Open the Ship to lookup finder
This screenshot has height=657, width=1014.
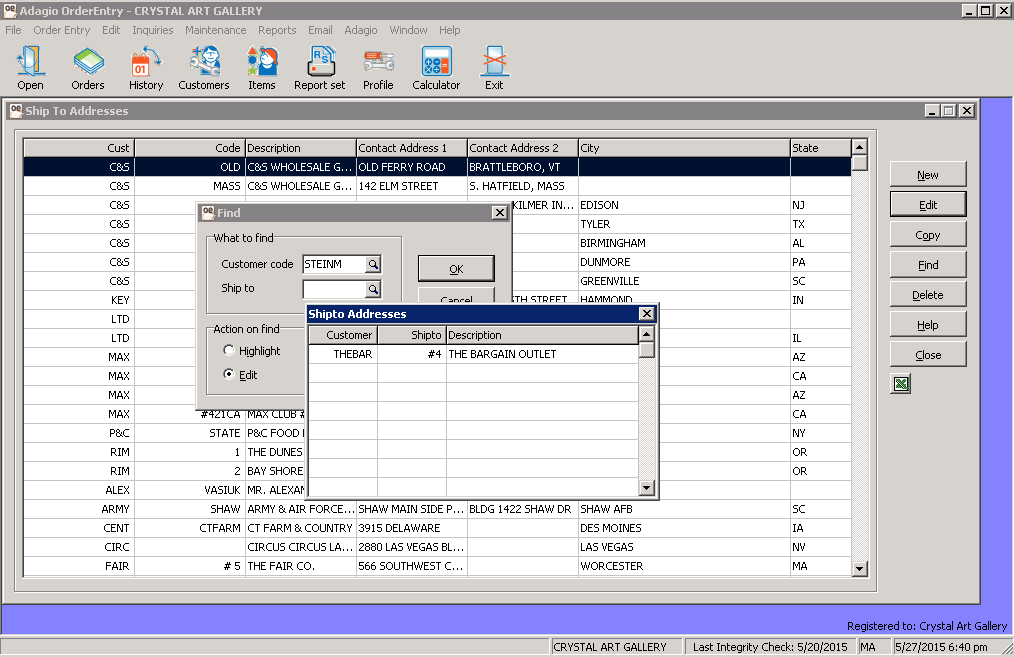coord(372,289)
